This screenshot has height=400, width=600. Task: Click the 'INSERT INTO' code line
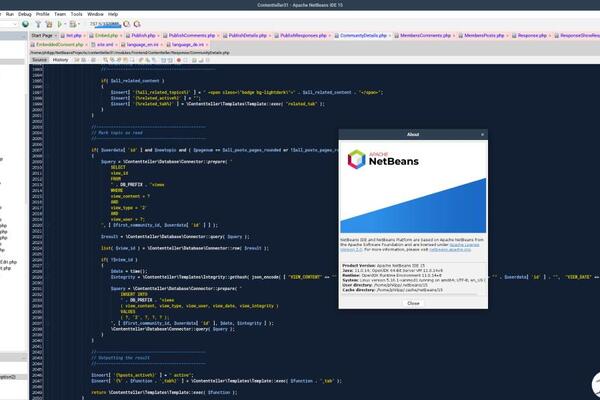tap(134, 294)
